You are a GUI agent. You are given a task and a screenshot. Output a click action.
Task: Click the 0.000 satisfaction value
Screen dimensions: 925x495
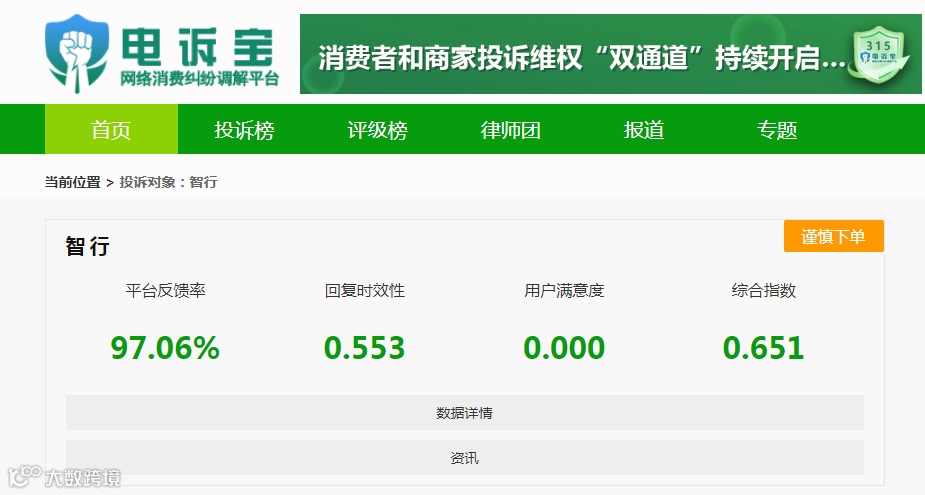tap(564, 348)
